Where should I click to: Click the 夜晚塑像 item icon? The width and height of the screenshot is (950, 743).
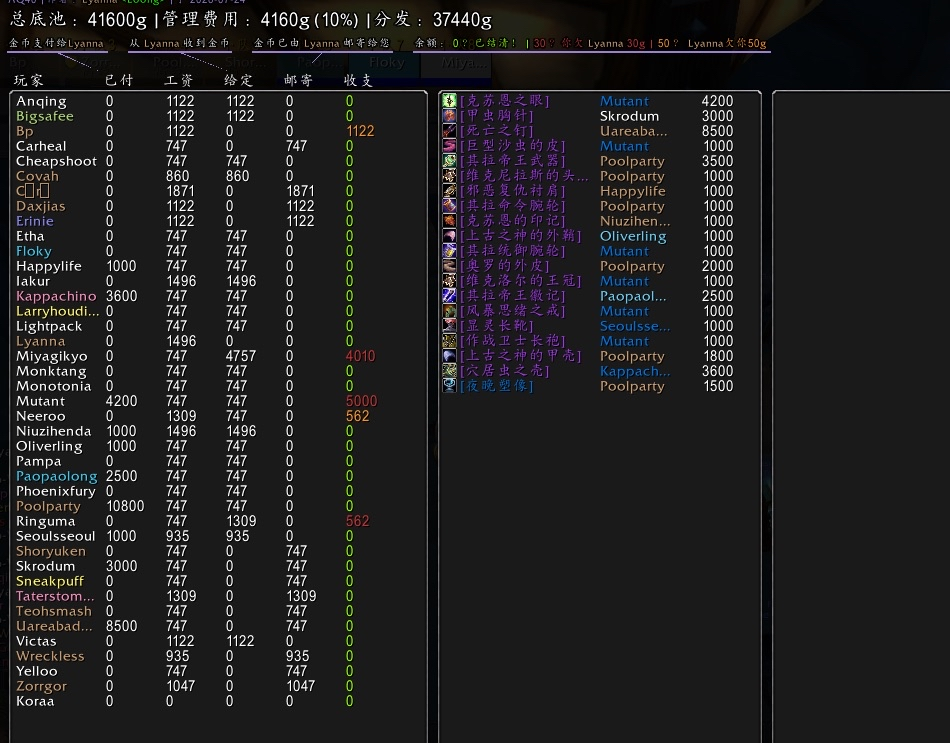tap(449, 386)
